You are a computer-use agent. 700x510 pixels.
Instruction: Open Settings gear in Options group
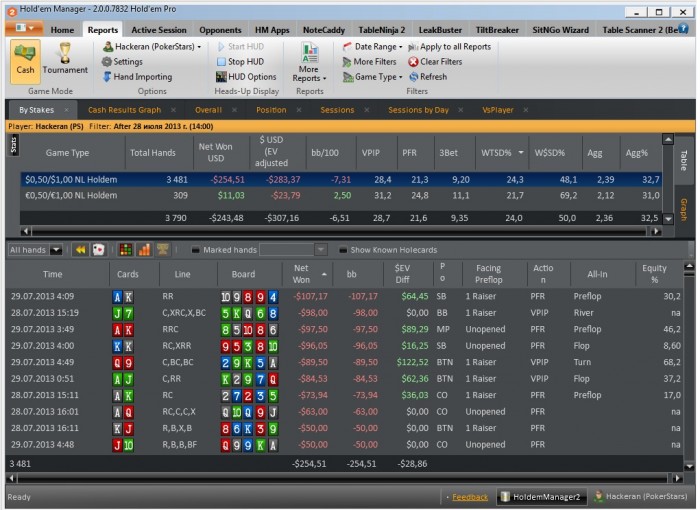pyautogui.click(x=122, y=62)
